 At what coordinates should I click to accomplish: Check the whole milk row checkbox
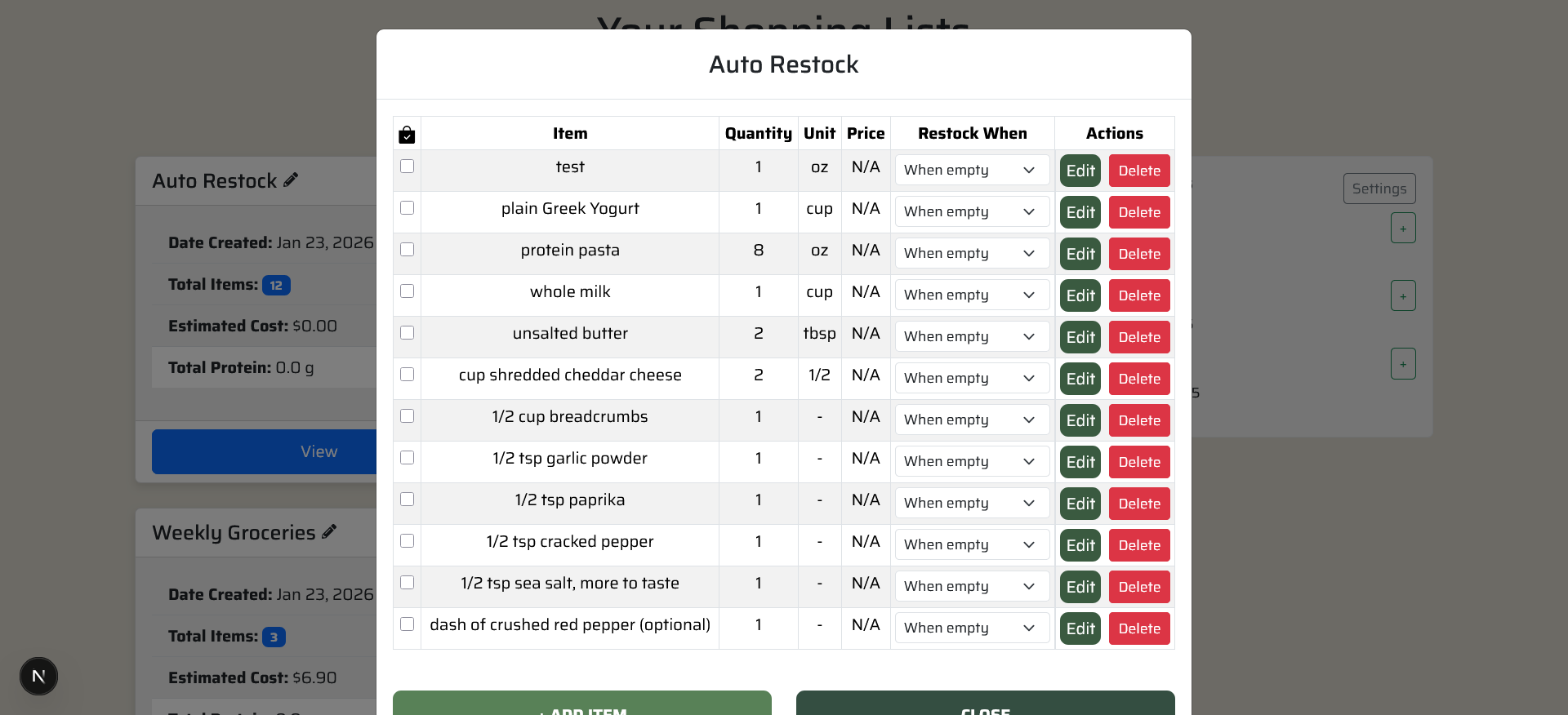[407, 291]
